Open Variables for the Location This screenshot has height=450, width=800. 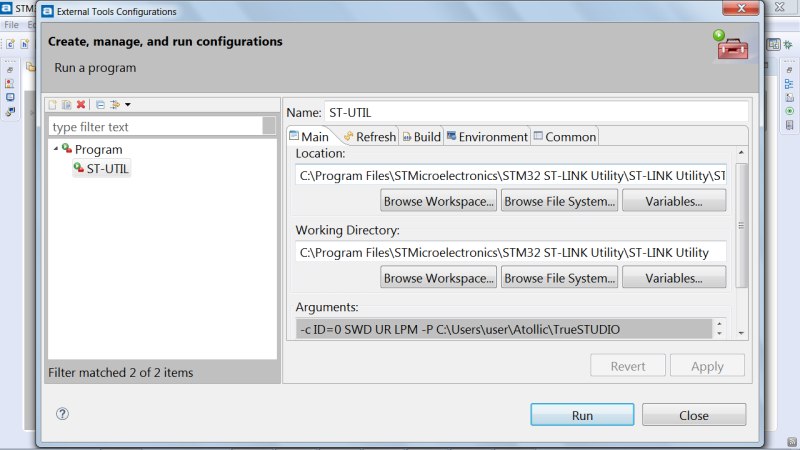674,201
